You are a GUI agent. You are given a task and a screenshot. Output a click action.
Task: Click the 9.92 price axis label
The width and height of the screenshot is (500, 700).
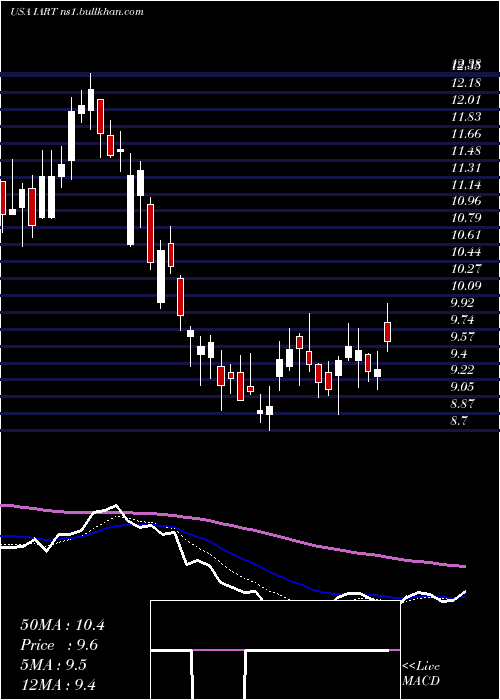463,303
